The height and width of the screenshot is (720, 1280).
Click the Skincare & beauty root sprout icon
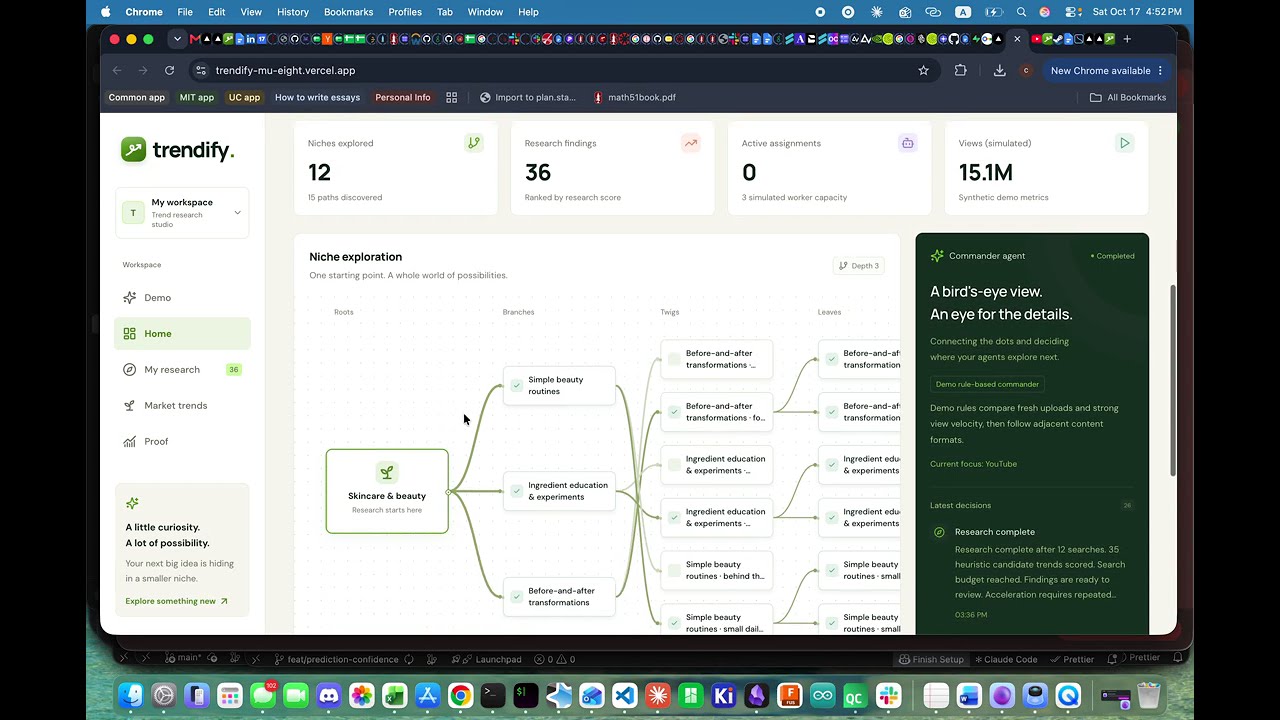click(x=387, y=472)
